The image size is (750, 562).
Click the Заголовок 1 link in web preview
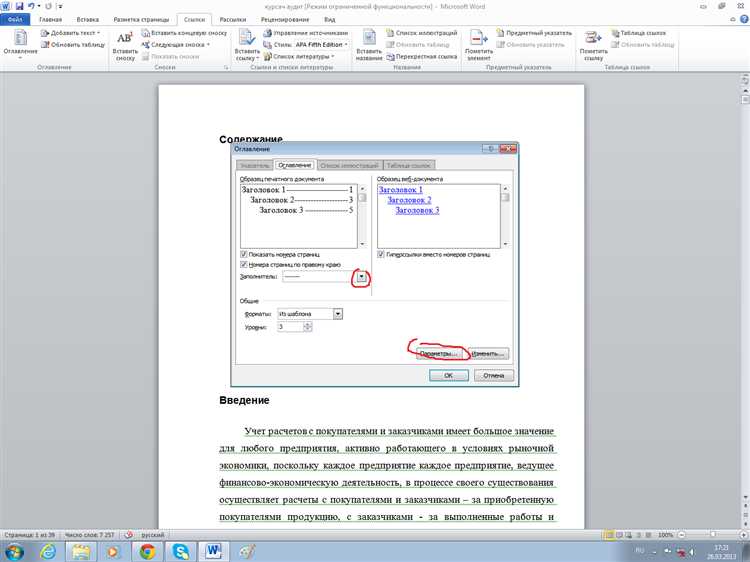[x=401, y=190]
